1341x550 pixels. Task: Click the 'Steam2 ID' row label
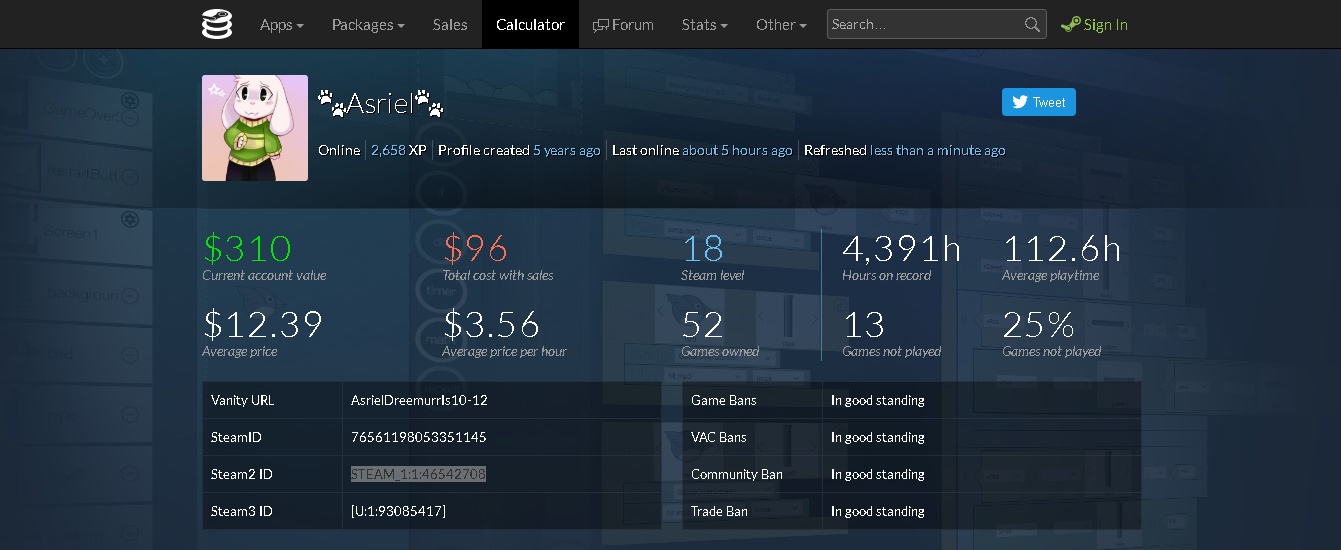click(x=241, y=474)
